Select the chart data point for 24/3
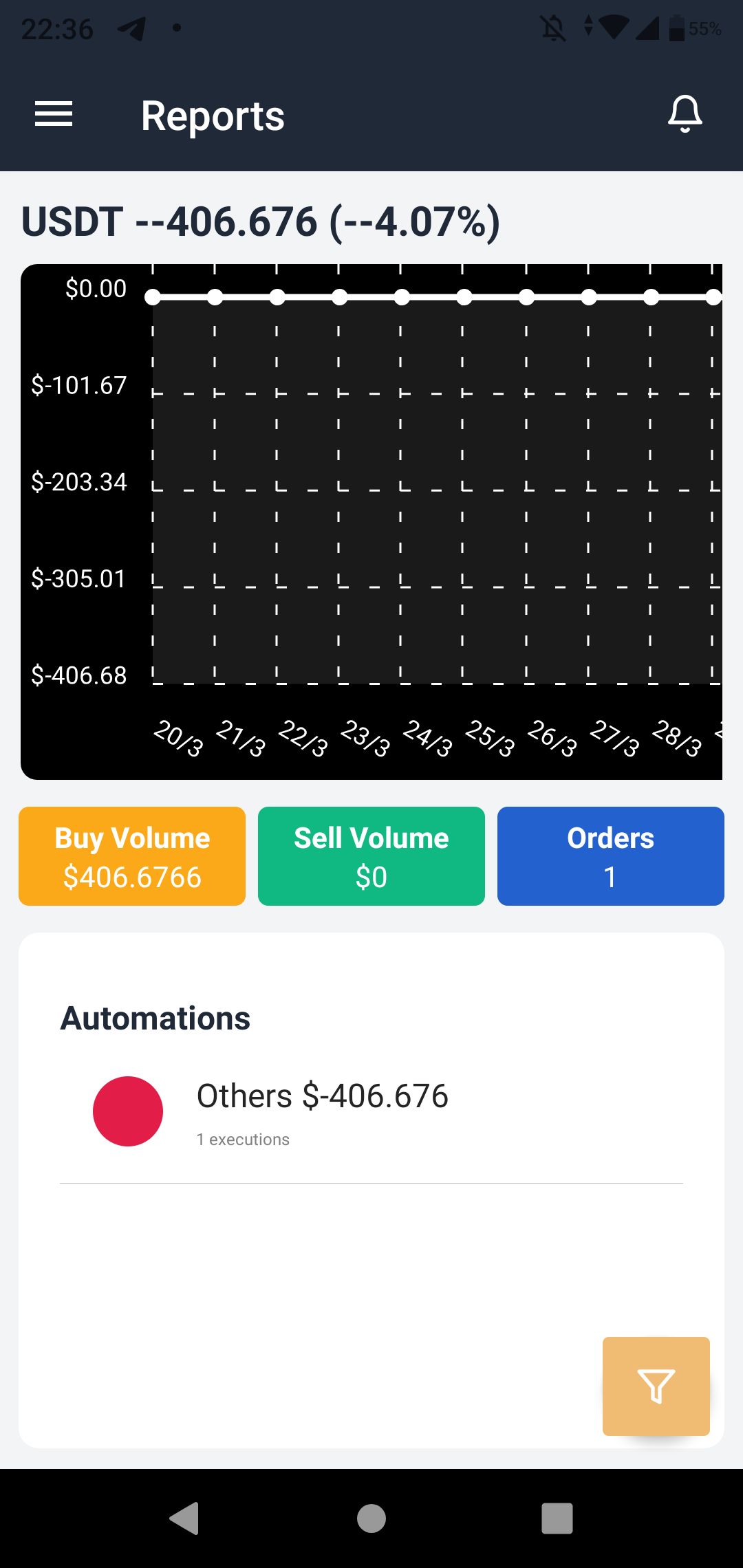The image size is (743, 1568). click(x=402, y=297)
